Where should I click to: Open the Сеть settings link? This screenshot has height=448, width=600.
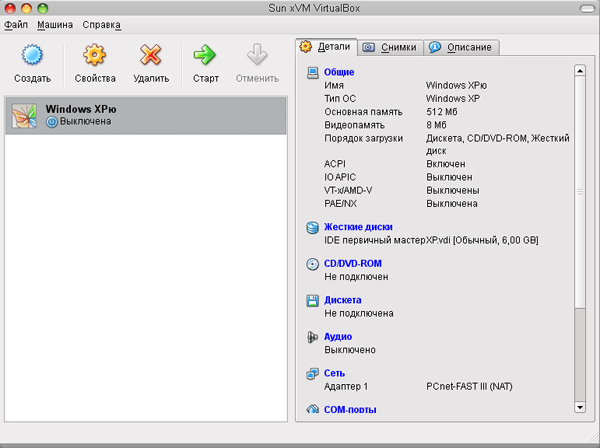click(334, 373)
